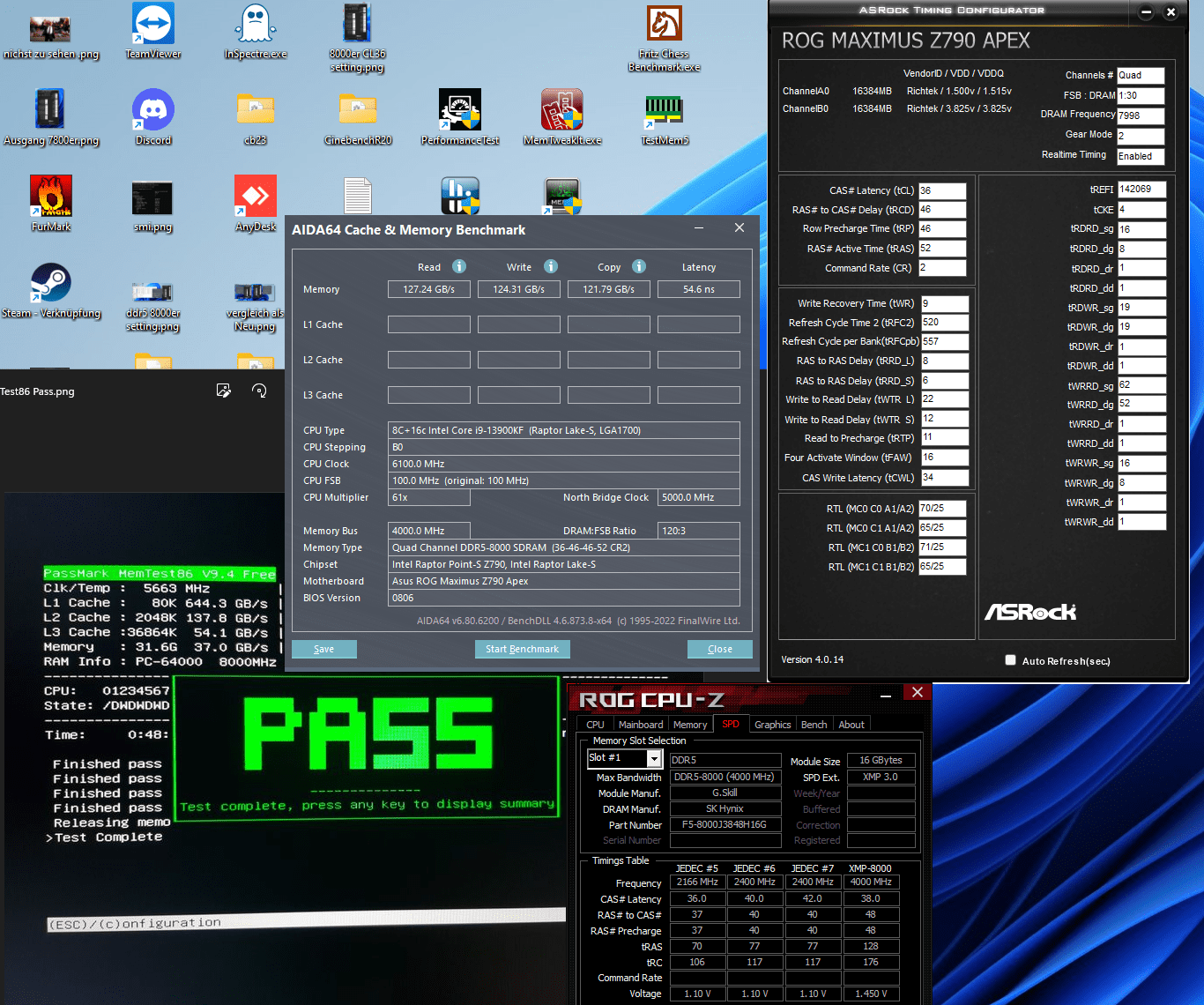
Task: Click the Memory Copy result 121.79 GB/s
Action: tap(609, 289)
